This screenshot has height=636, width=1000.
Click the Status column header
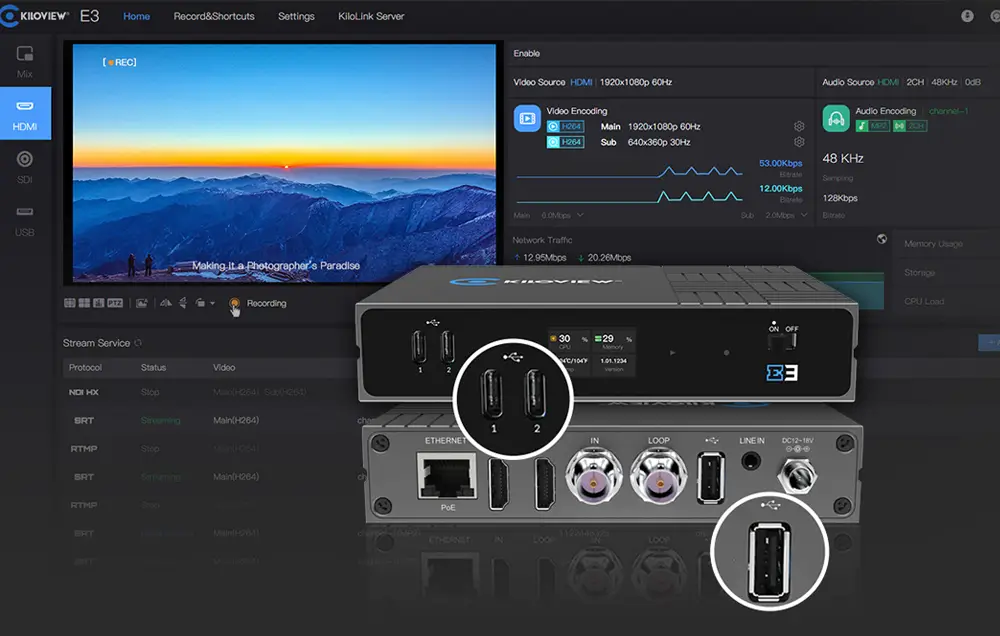153,367
